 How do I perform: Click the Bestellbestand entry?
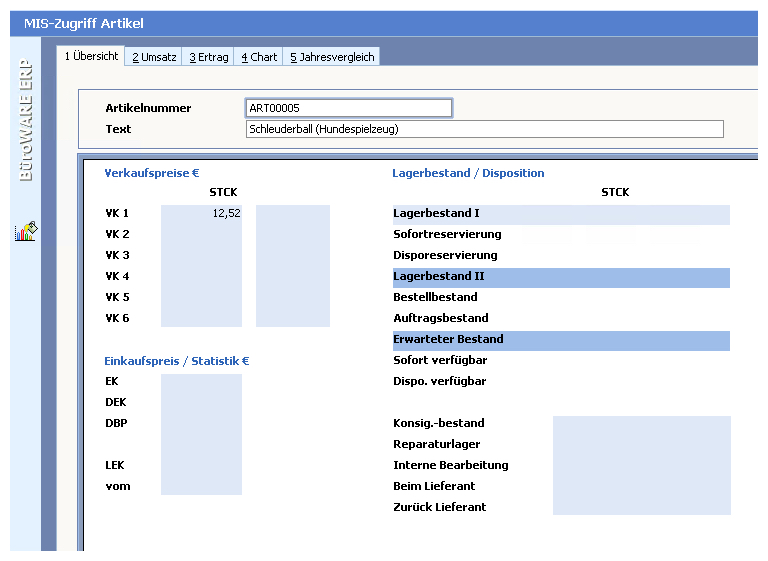coord(435,298)
